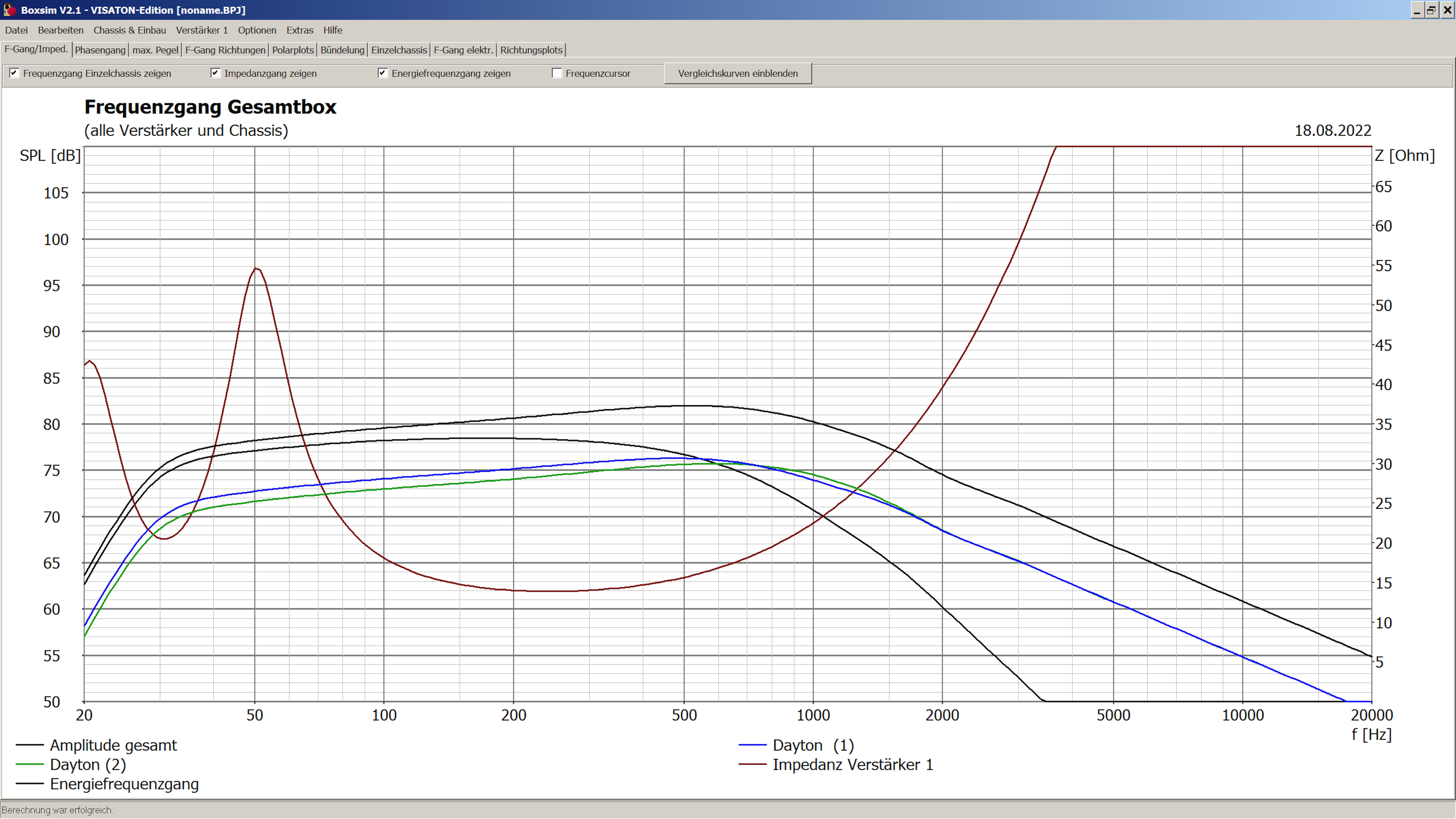Screen dimensions: 1456x819
Task: Open the Chassis & Einbau menu
Action: coord(130,30)
